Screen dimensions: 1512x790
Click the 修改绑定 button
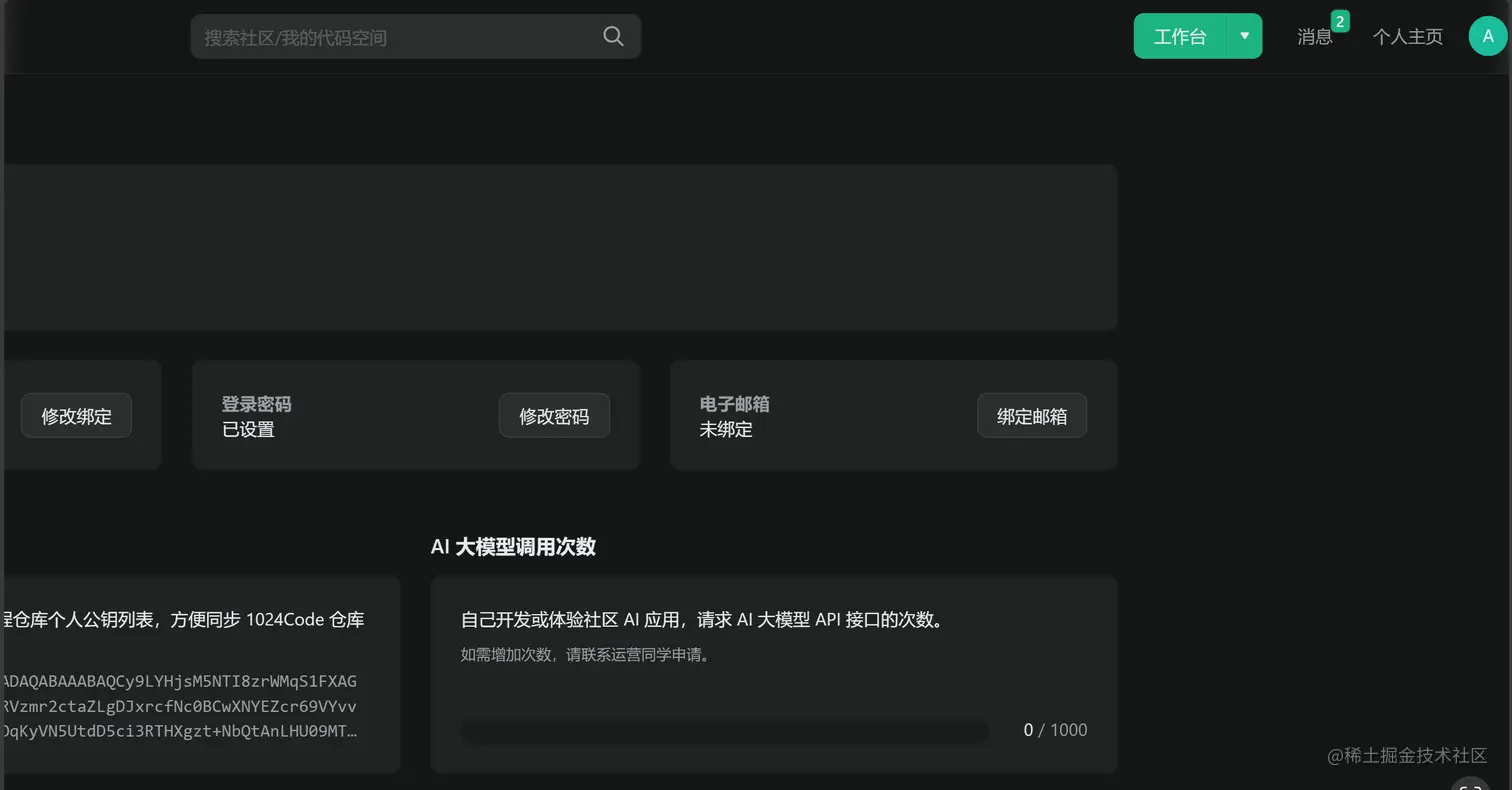(x=76, y=415)
